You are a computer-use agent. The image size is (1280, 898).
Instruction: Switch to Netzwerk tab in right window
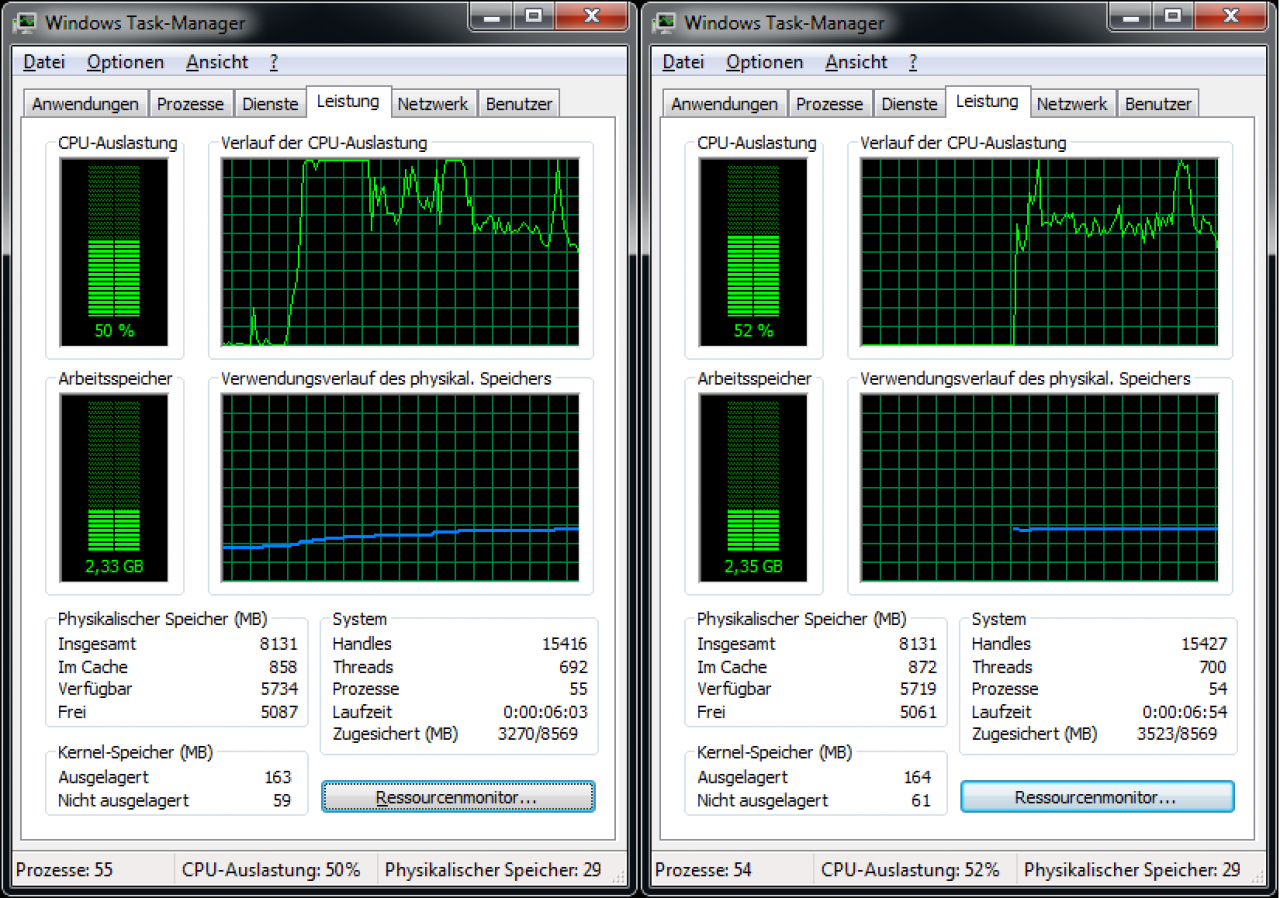(x=1072, y=104)
